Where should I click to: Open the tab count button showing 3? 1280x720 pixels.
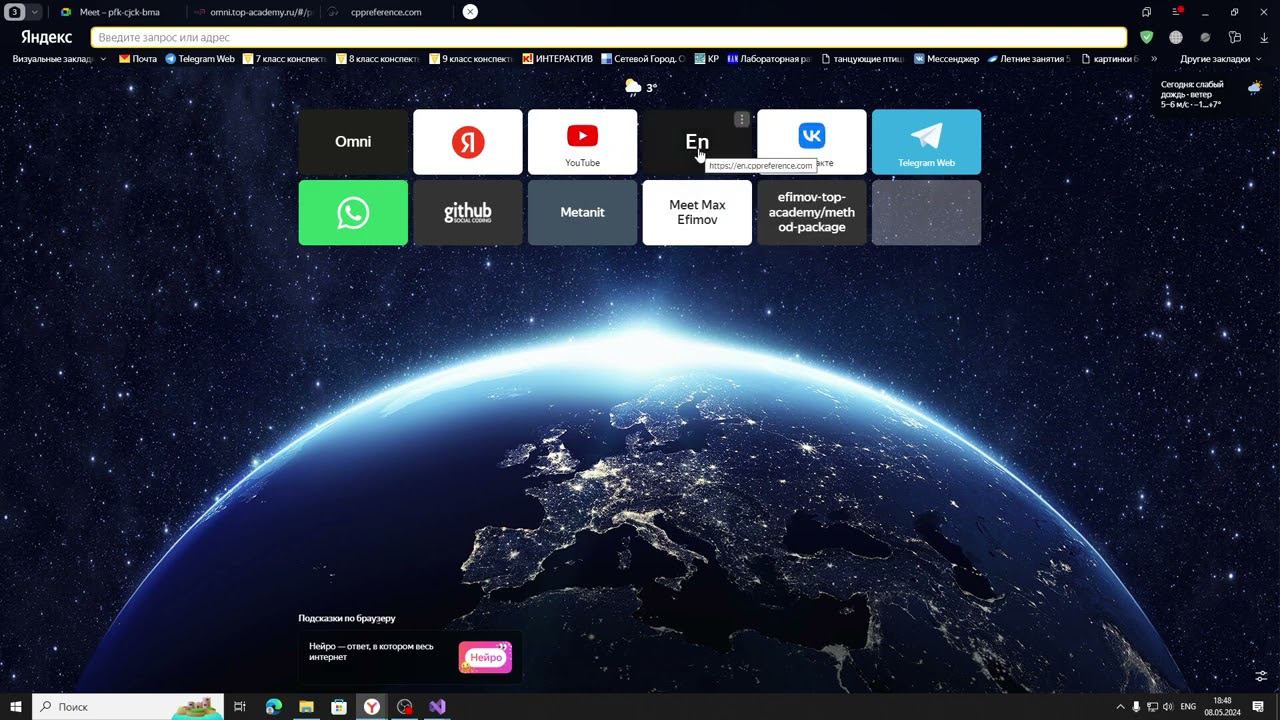pos(16,12)
